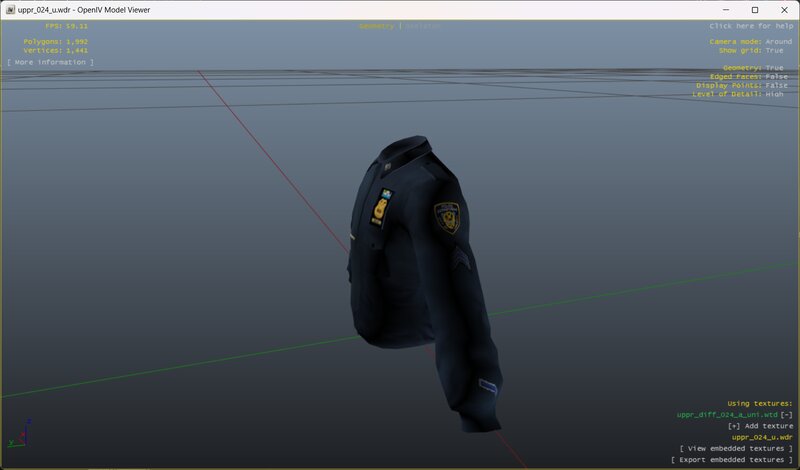Click Export embedded textures
Image resolution: width=800 pixels, height=470 pixels.
732,460
